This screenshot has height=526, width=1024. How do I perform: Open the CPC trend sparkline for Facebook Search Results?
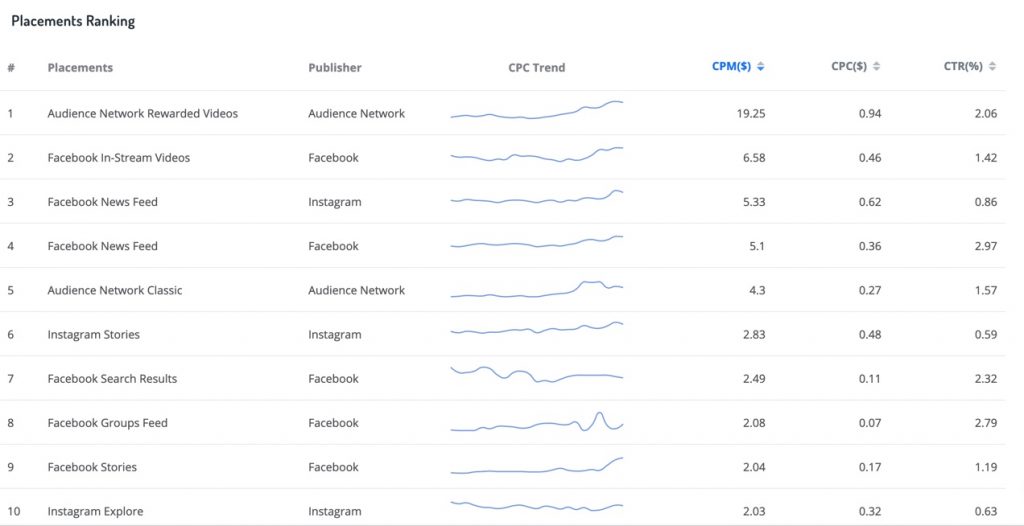[537, 375]
